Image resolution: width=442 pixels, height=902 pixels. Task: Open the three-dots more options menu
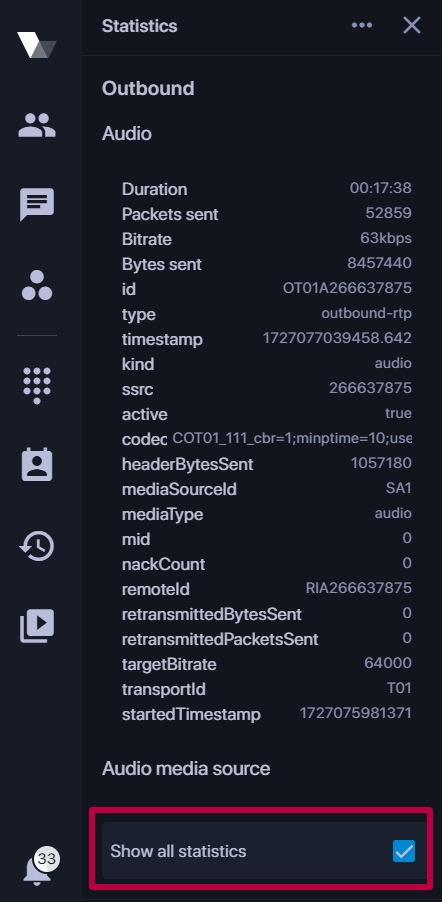[362, 25]
